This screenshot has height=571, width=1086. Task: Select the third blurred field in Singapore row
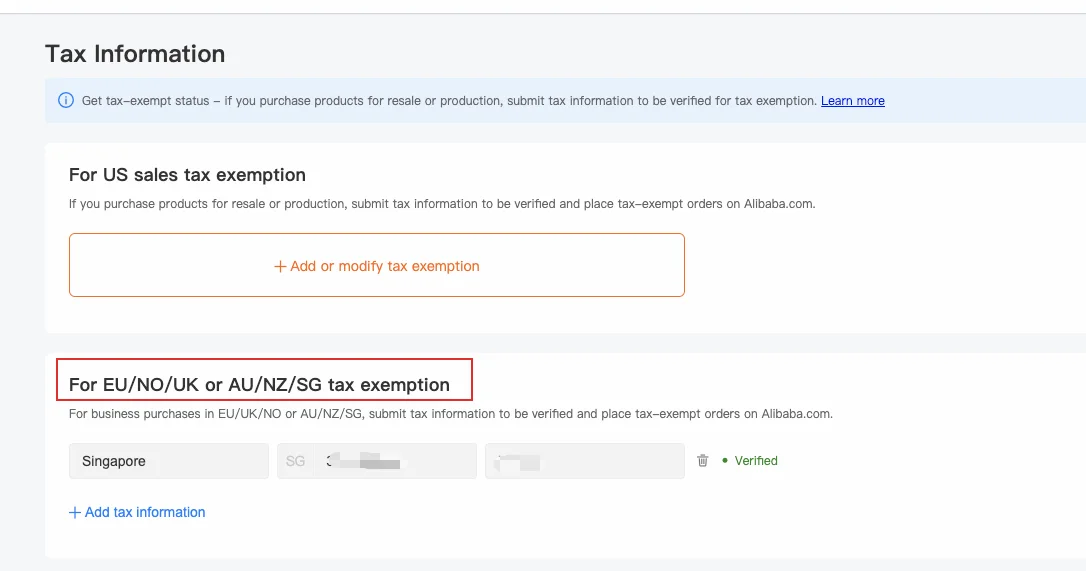(x=584, y=461)
